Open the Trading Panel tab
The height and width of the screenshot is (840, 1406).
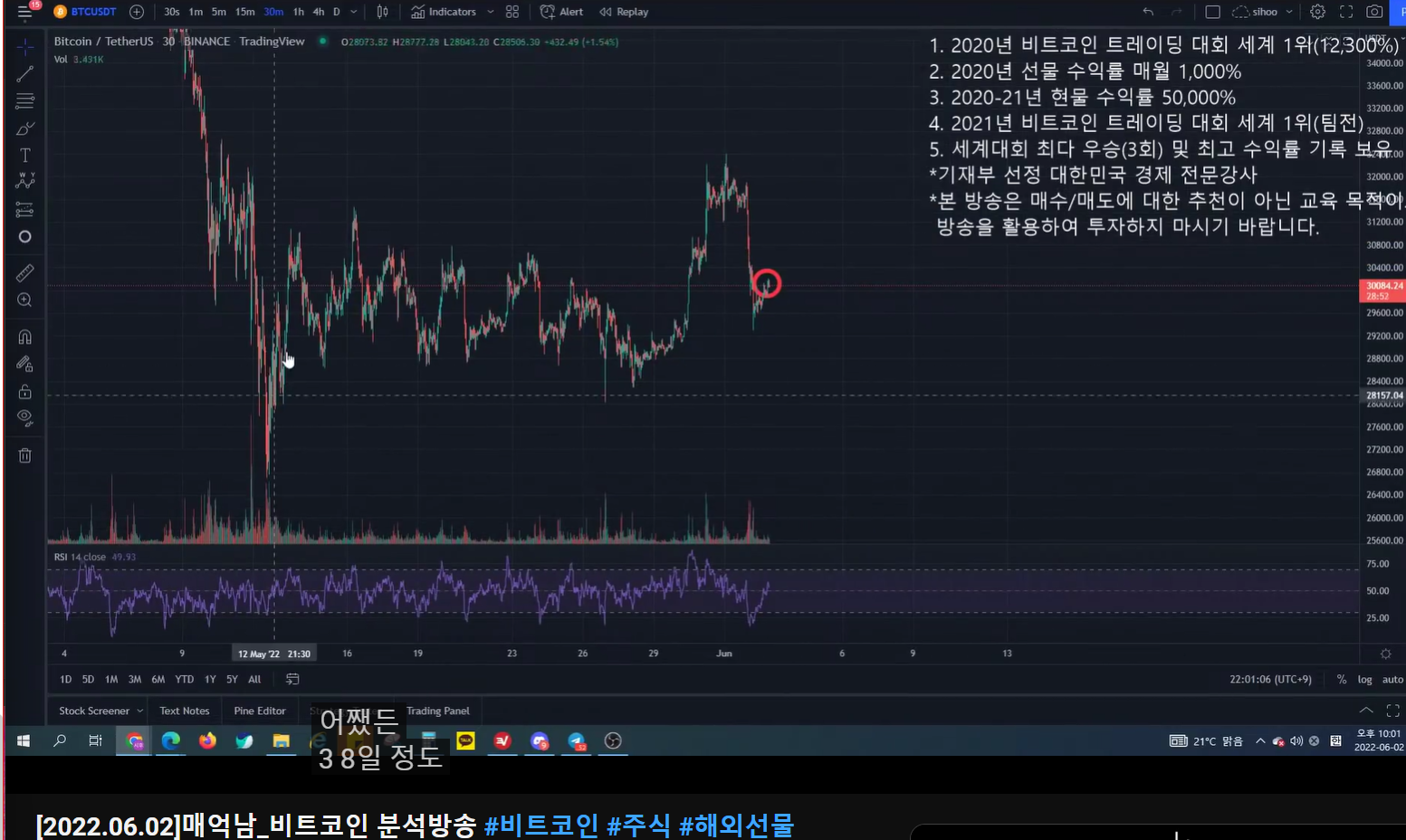click(438, 711)
